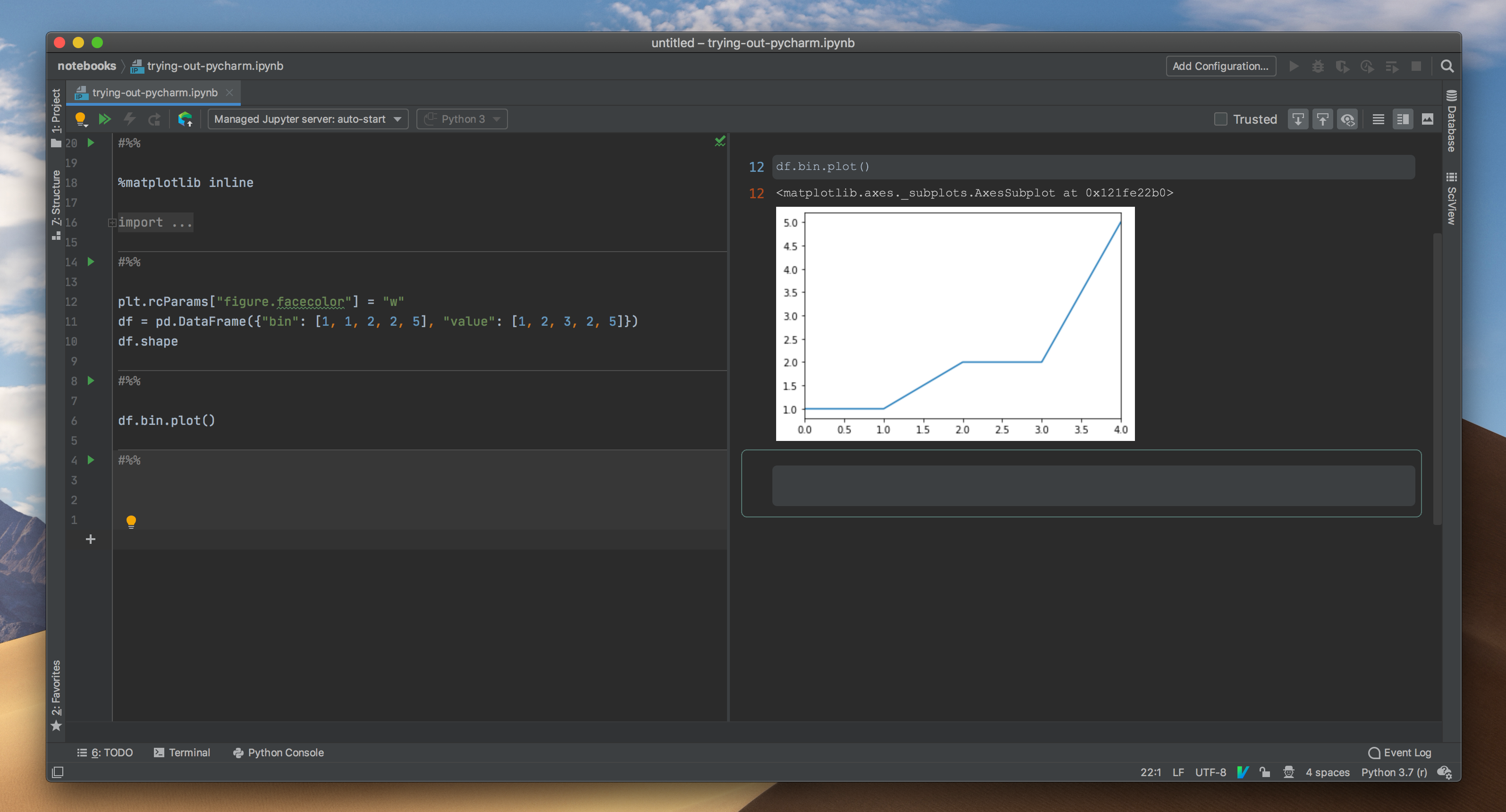Toggle source visibility eye icon

click(1347, 119)
